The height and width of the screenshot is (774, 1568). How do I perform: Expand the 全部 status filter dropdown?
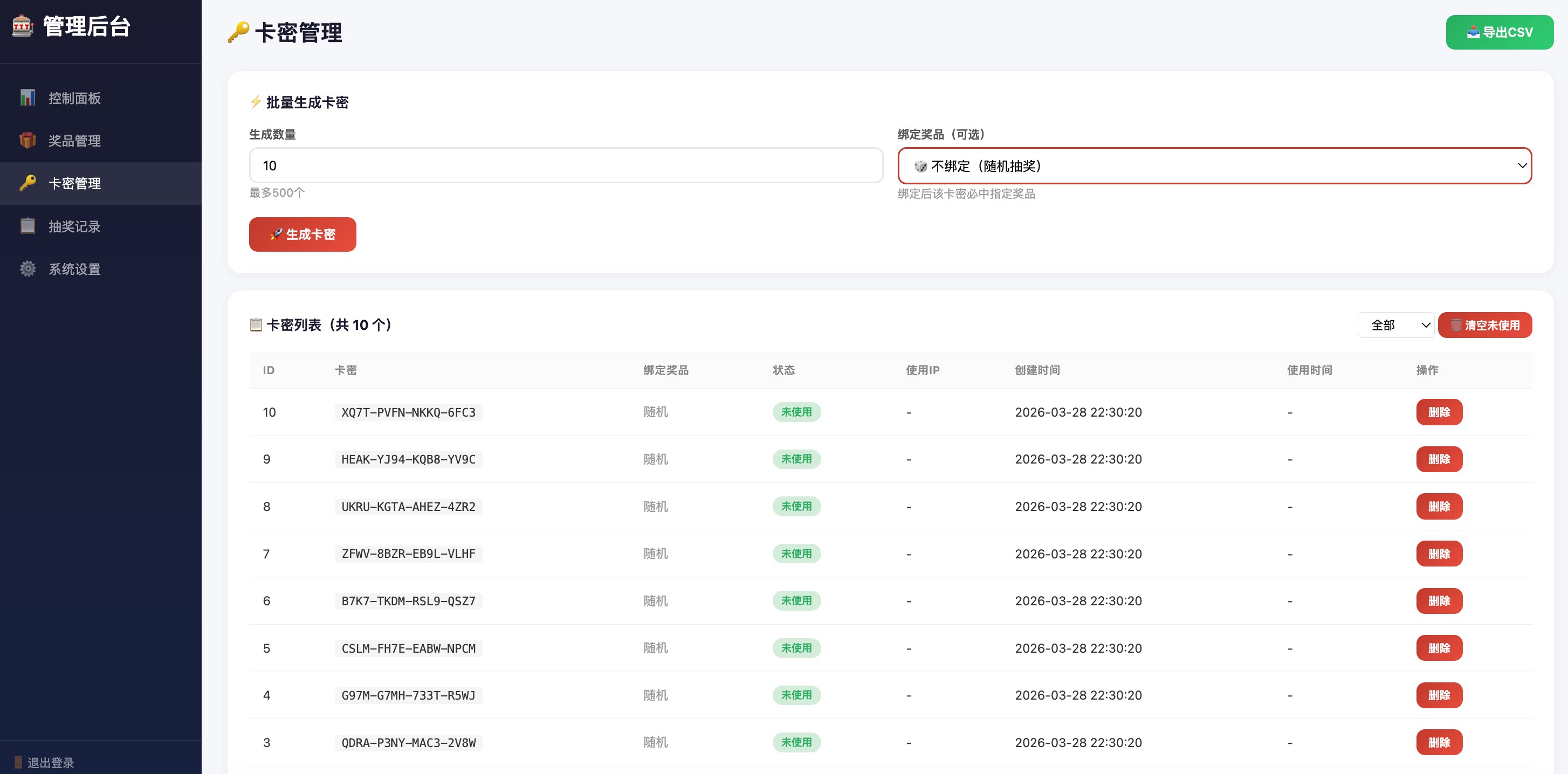[x=1395, y=325]
